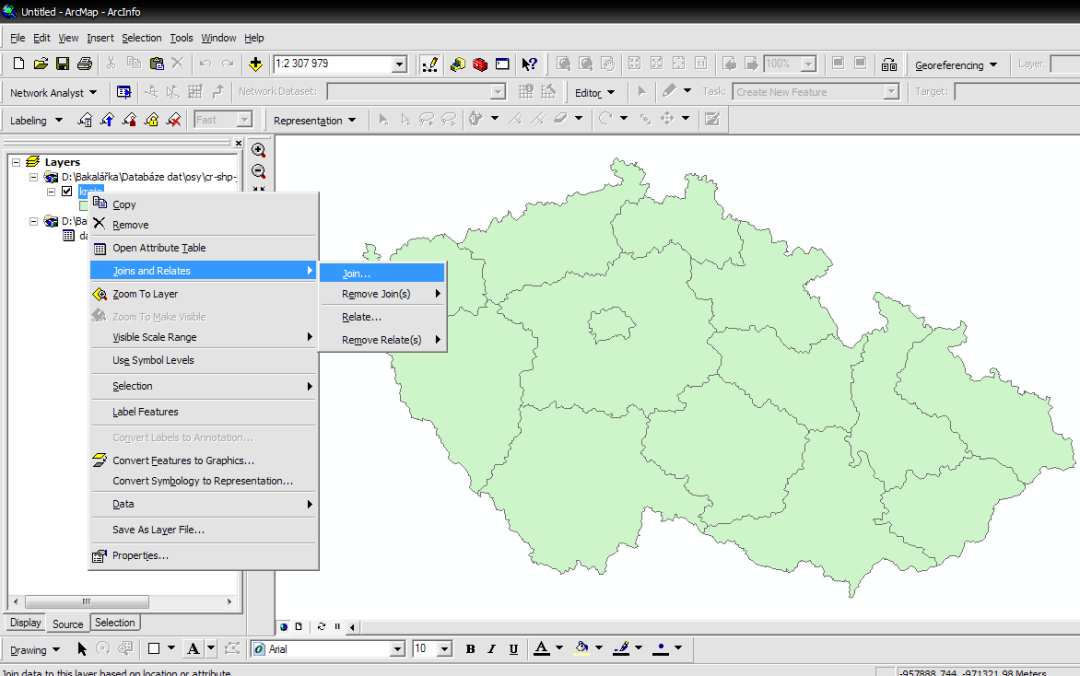
Task: Open the Drawing dropdown menu
Action: [x=34, y=650]
